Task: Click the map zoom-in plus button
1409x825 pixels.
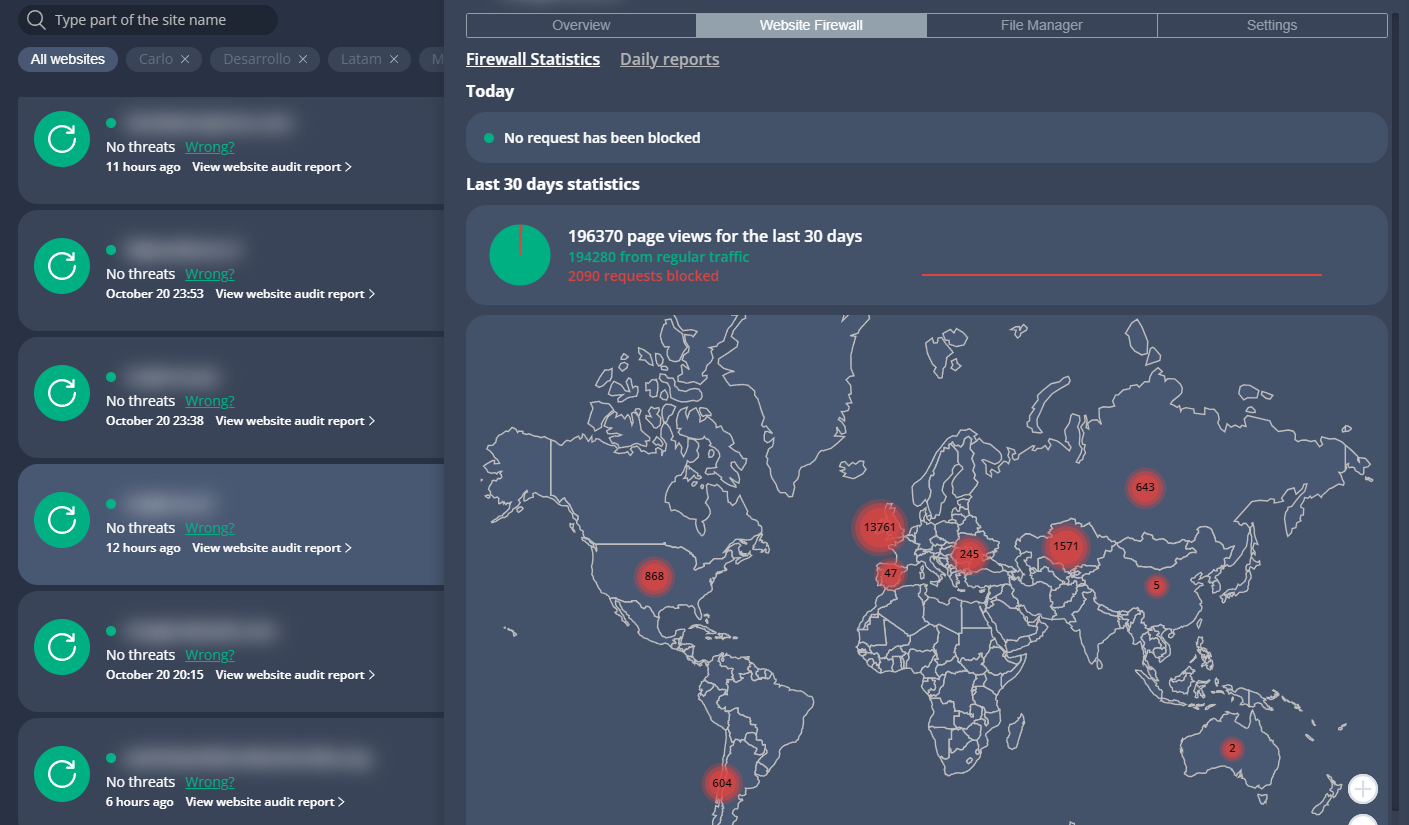Action: (1363, 789)
